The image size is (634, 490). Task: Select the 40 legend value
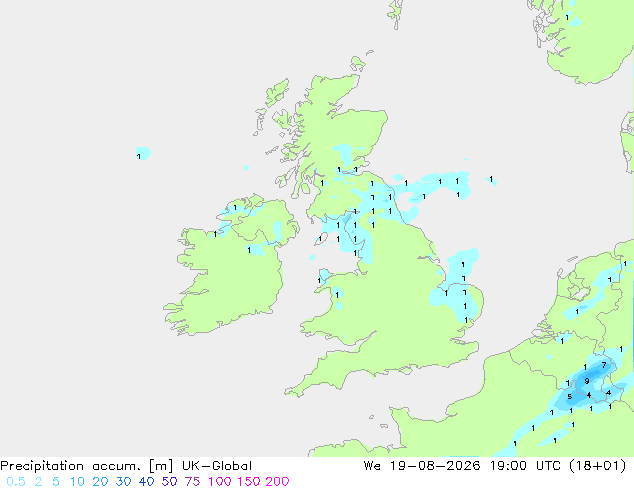[146, 482]
